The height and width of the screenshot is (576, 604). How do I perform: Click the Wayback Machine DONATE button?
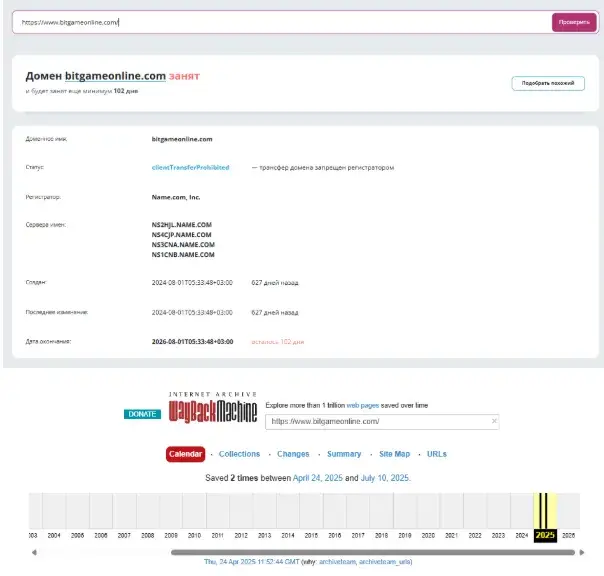coord(142,414)
